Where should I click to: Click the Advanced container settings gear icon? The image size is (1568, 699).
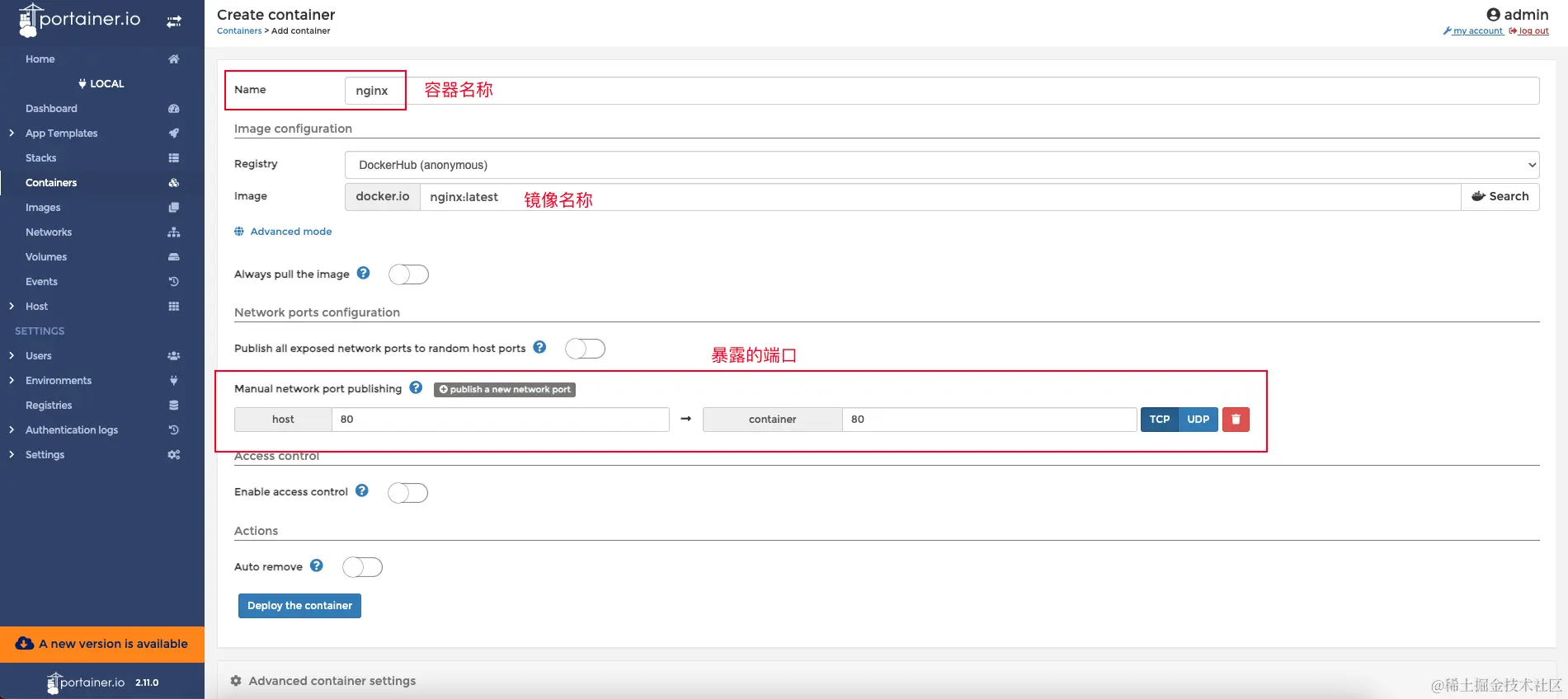(236, 681)
